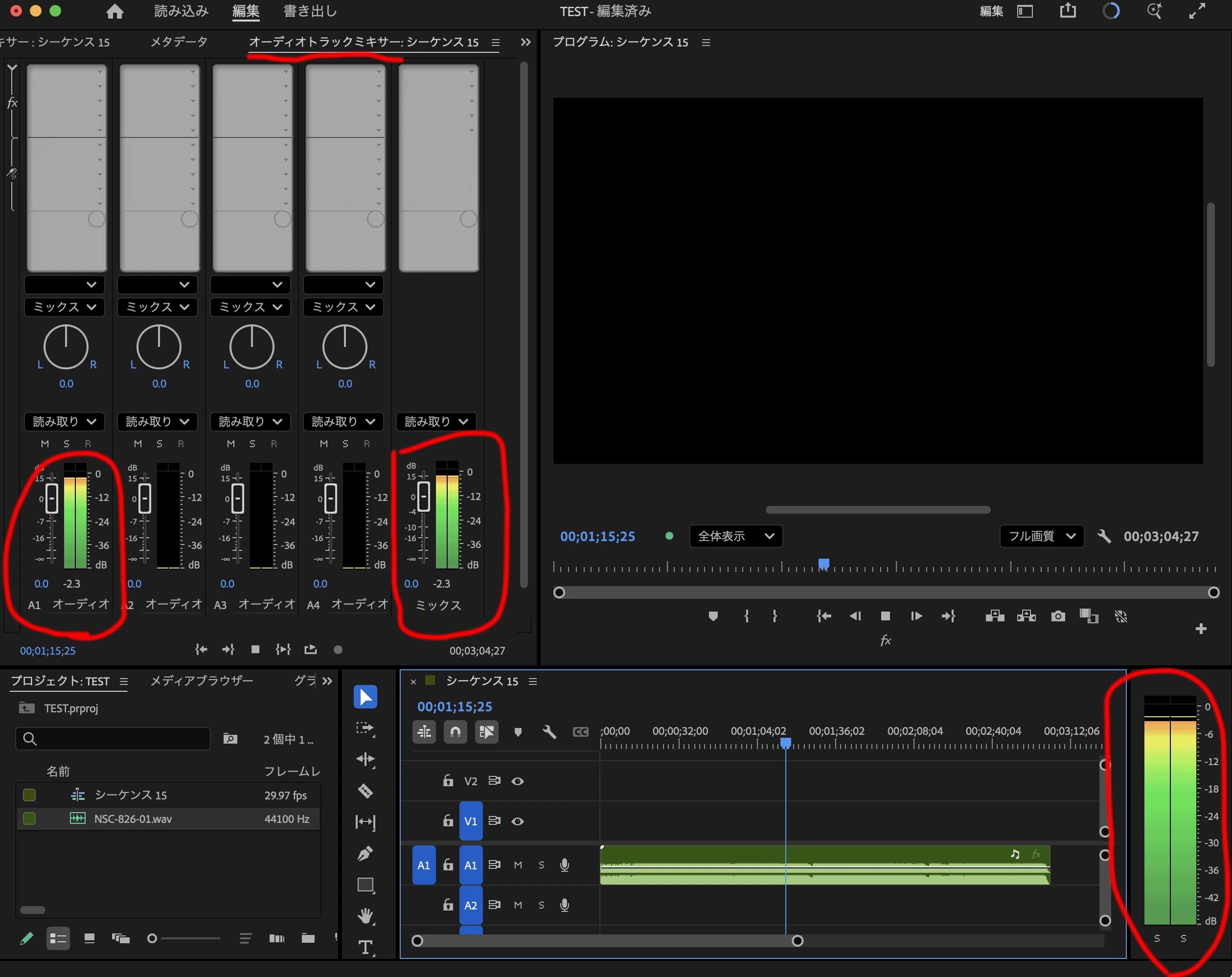Click the Home icon
Image resolution: width=1232 pixels, height=977 pixels.
click(115, 11)
